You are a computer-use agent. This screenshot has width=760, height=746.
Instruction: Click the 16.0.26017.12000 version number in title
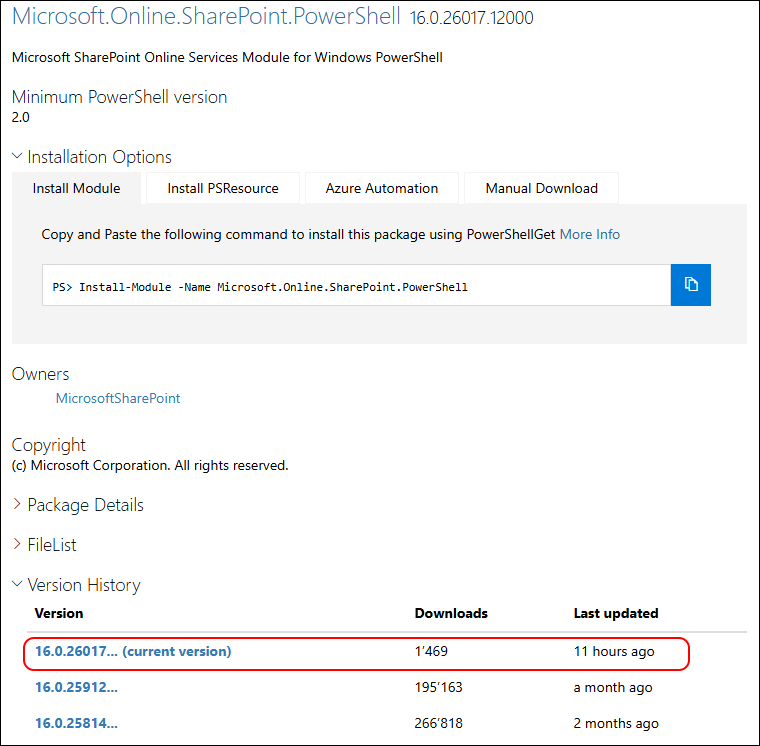coord(471,18)
